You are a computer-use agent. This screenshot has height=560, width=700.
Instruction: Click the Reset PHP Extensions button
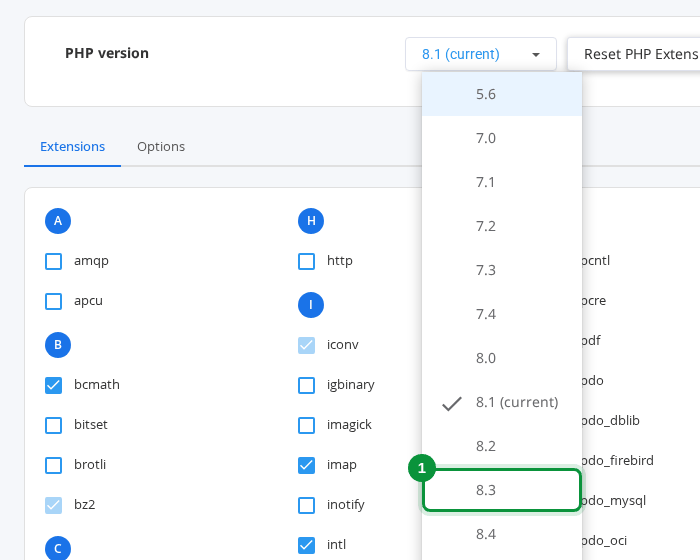click(x=633, y=54)
